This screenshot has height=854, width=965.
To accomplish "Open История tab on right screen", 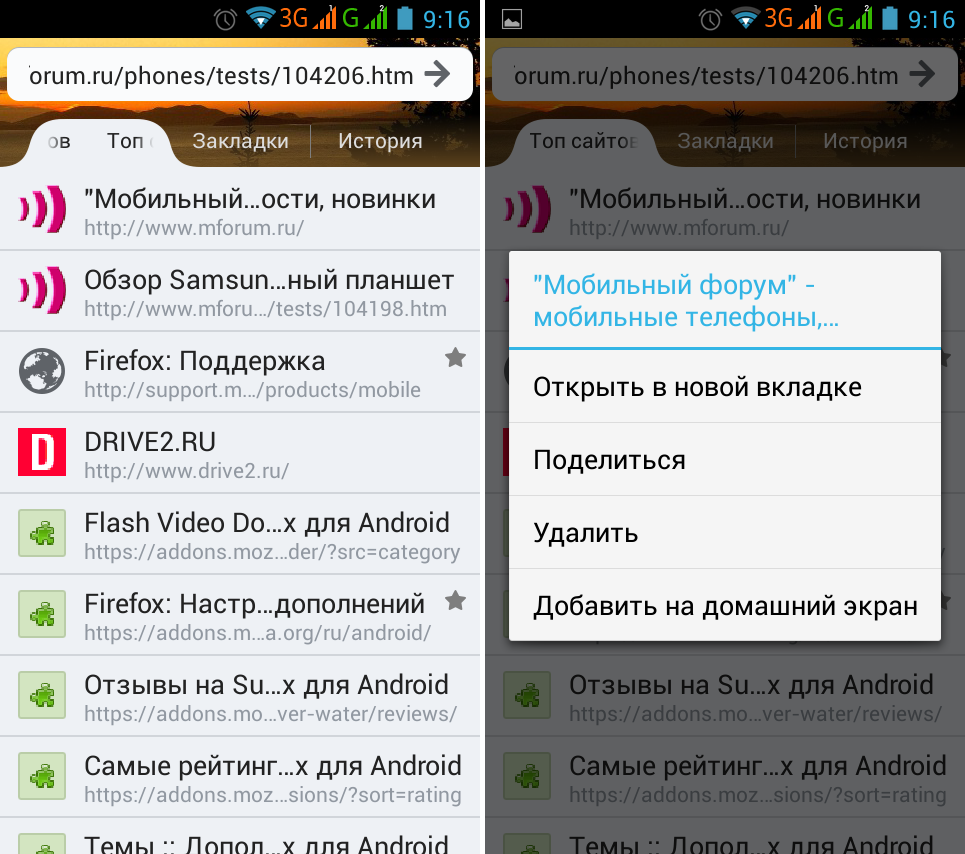I will (x=865, y=141).
